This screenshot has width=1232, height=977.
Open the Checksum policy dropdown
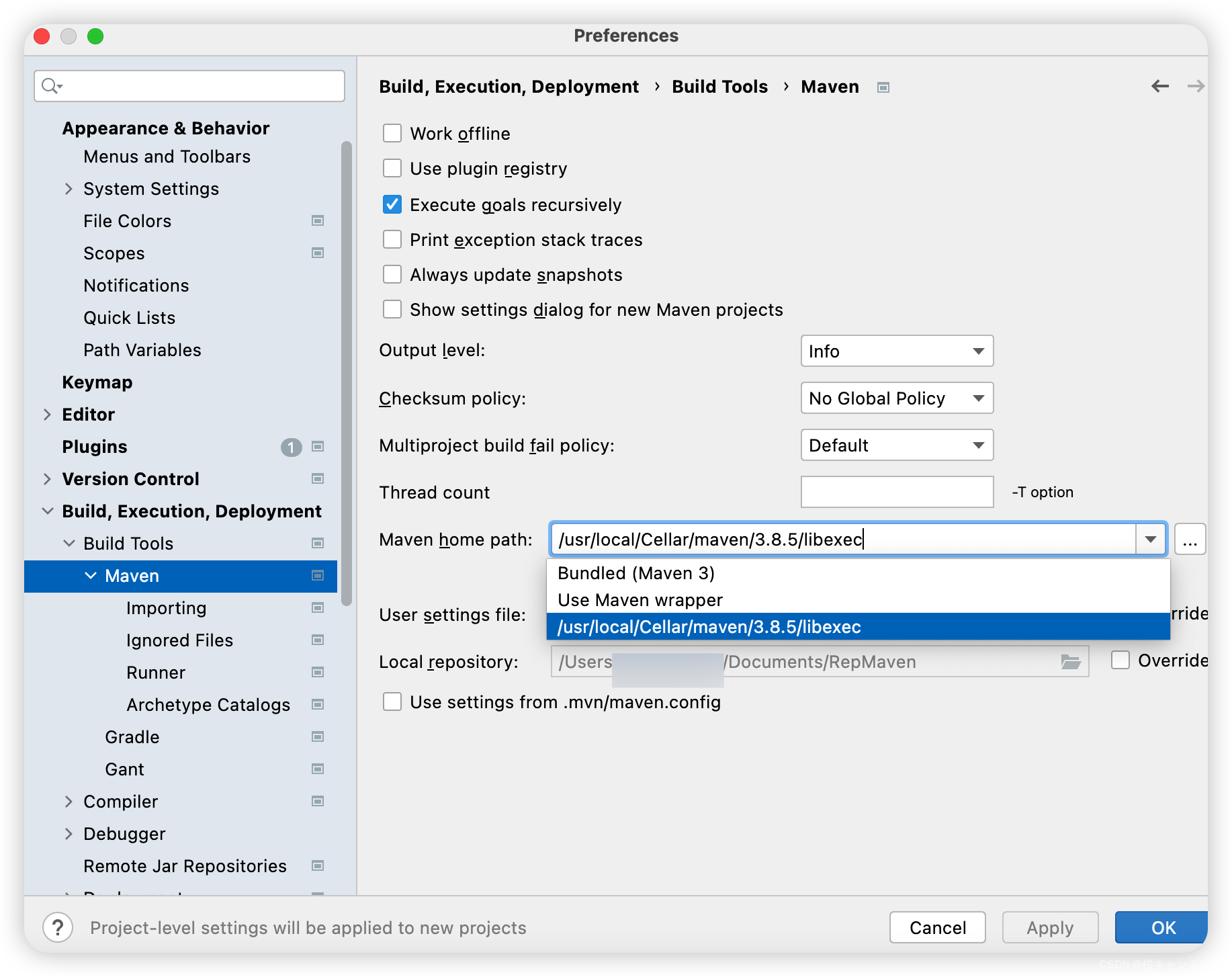point(897,398)
